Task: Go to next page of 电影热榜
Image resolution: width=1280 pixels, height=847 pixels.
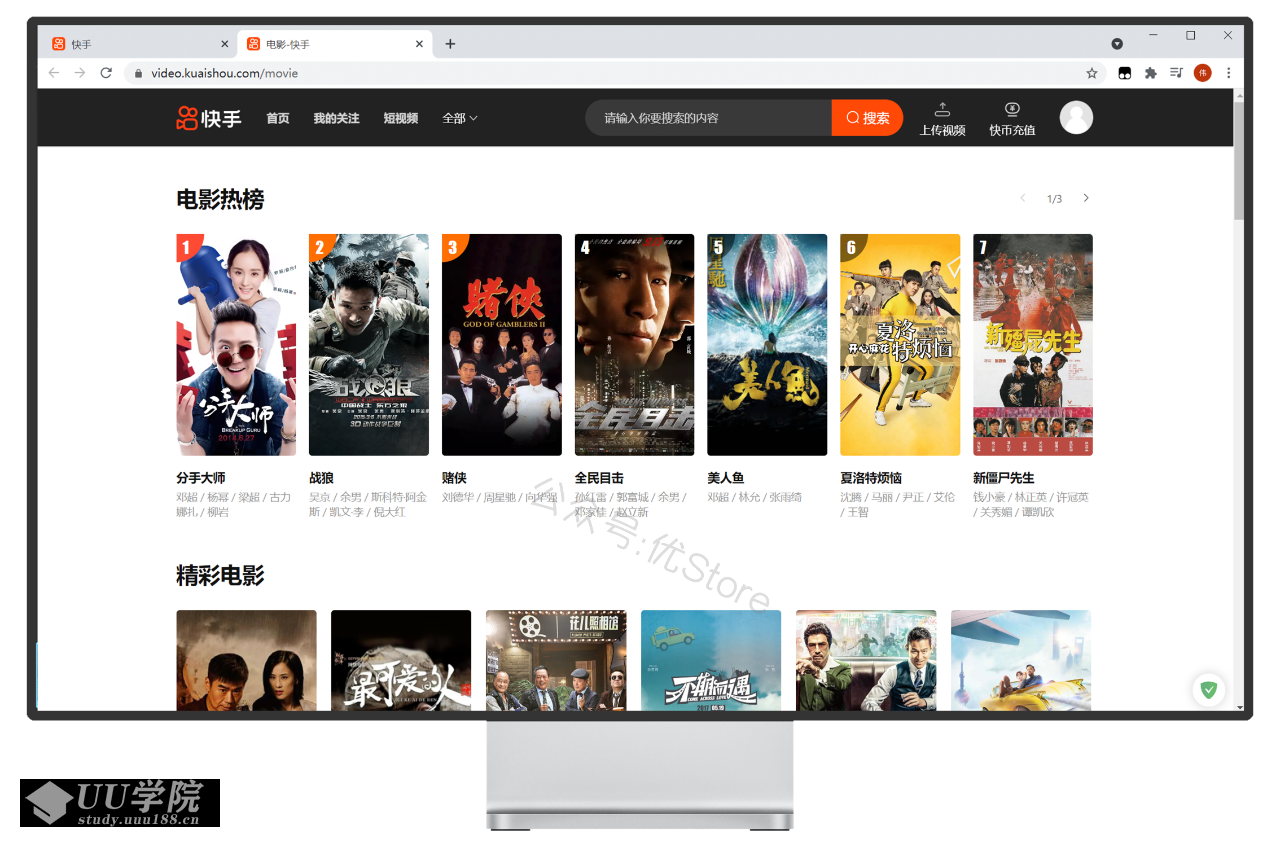Action: click(x=1086, y=198)
